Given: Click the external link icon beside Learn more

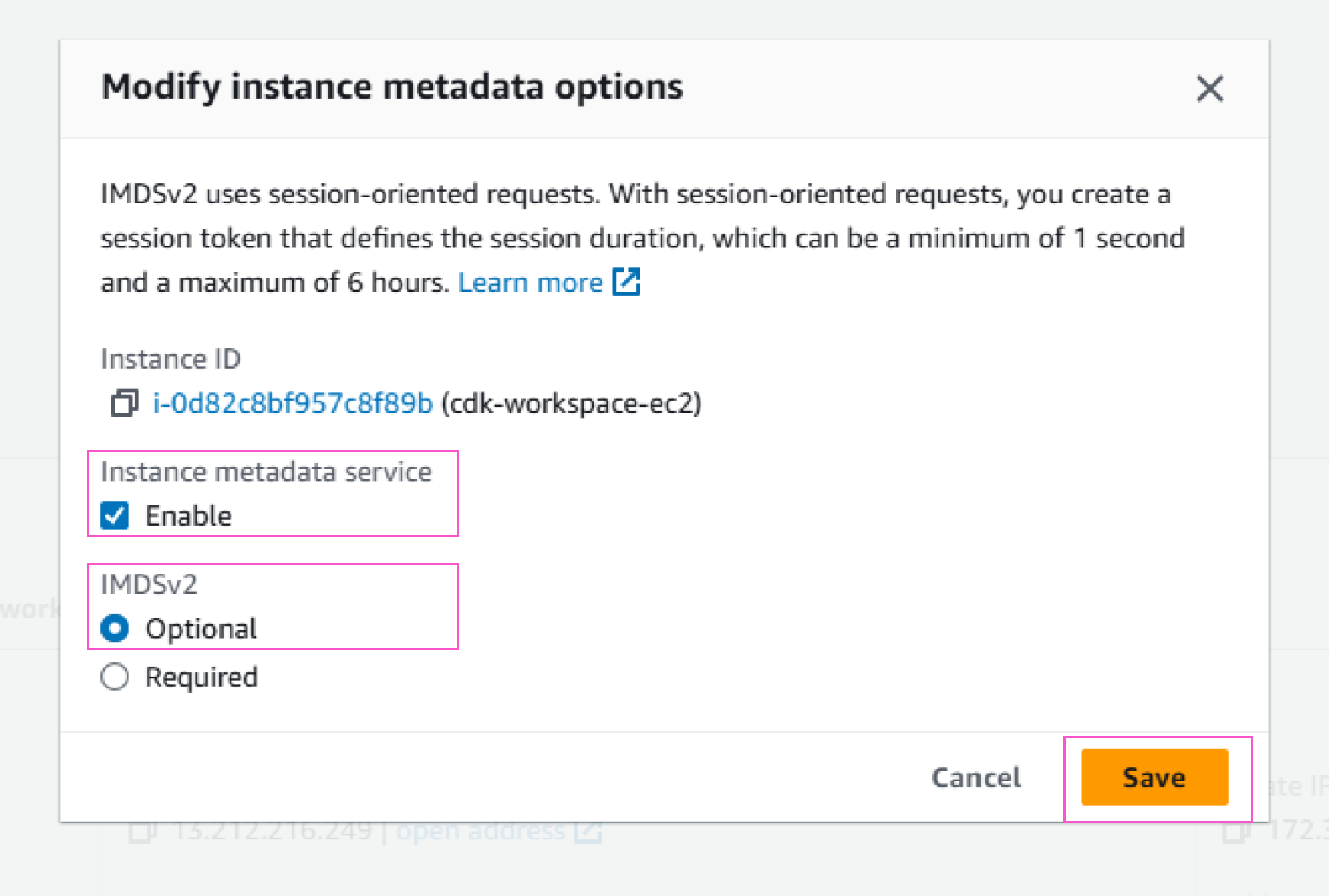Looking at the screenshot, I should (626, 282).
